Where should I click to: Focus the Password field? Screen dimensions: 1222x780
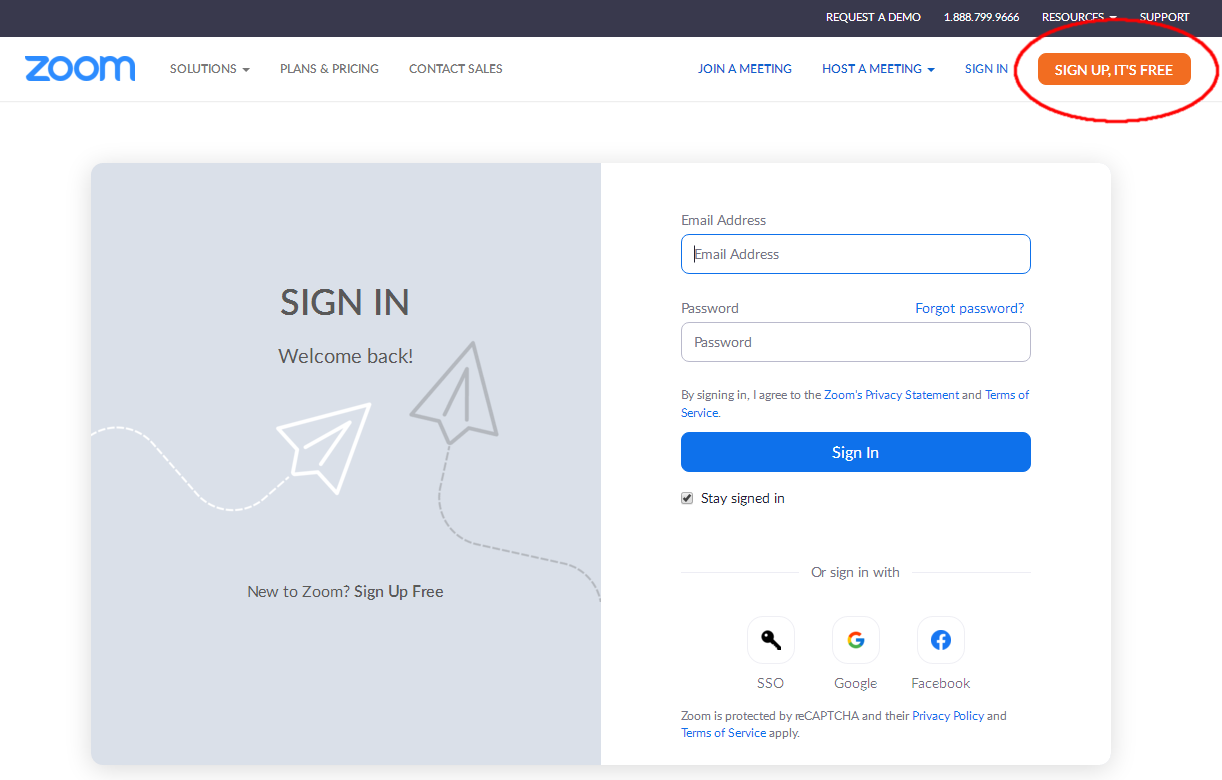[x=856, y=342]
